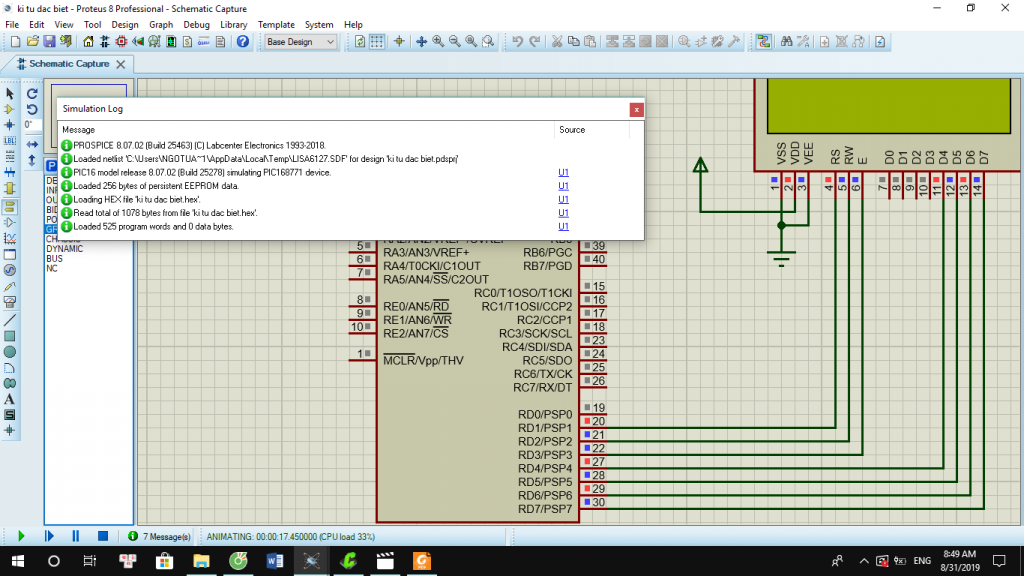This screenshot has height=576, width=1024.
Task: Select the Selection Mode arrow tool
Action: pos(10,93)
